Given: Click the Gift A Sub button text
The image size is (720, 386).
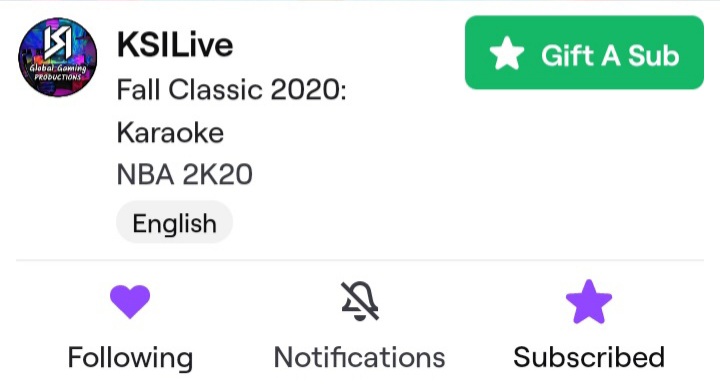Looking at the screenshot, I should click(x=610, y=56).
